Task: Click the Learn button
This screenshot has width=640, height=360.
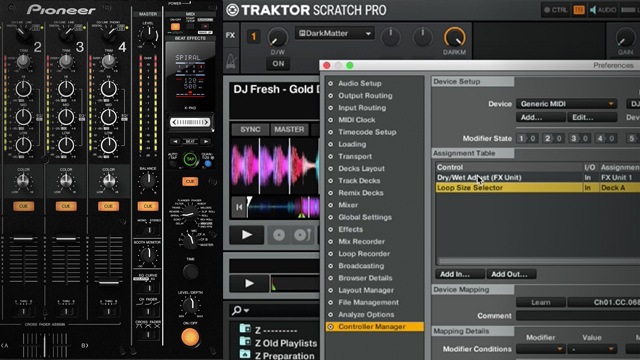Action: point(541,302)
